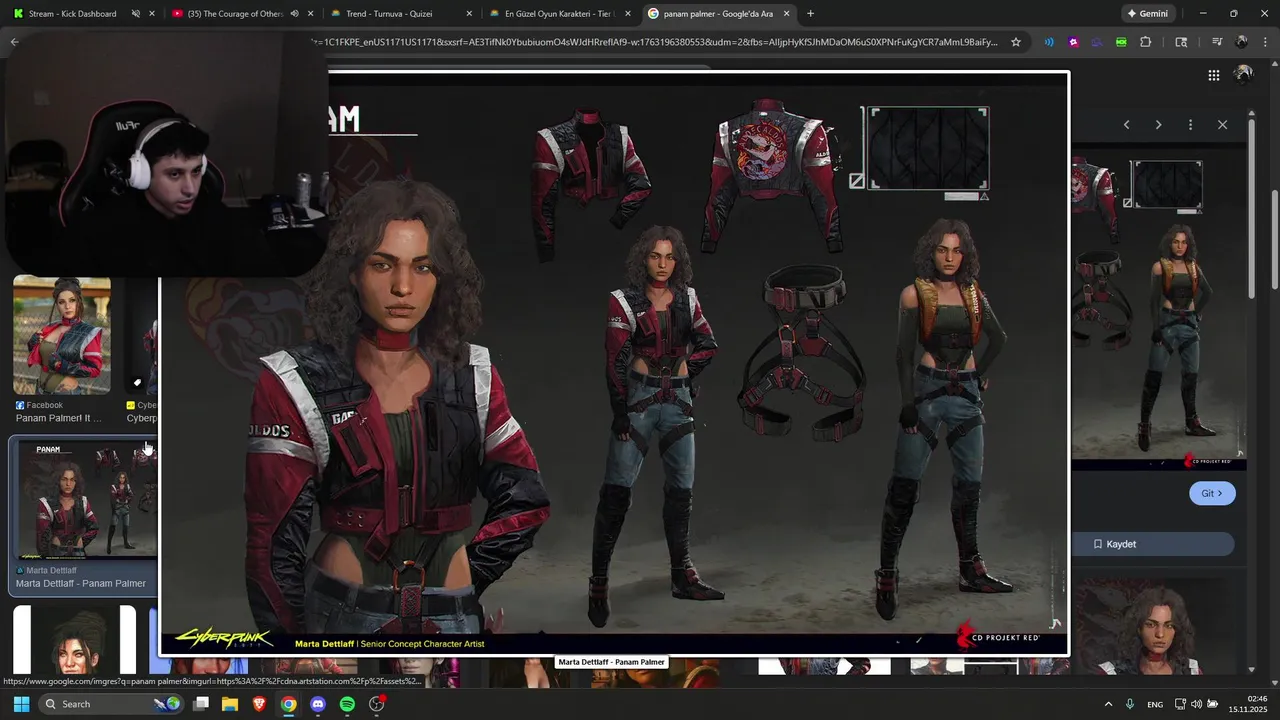Mute the Kick Dashboard tab audio icon
The width and height of the screenshot is (1280, 720).
point(135,14)
